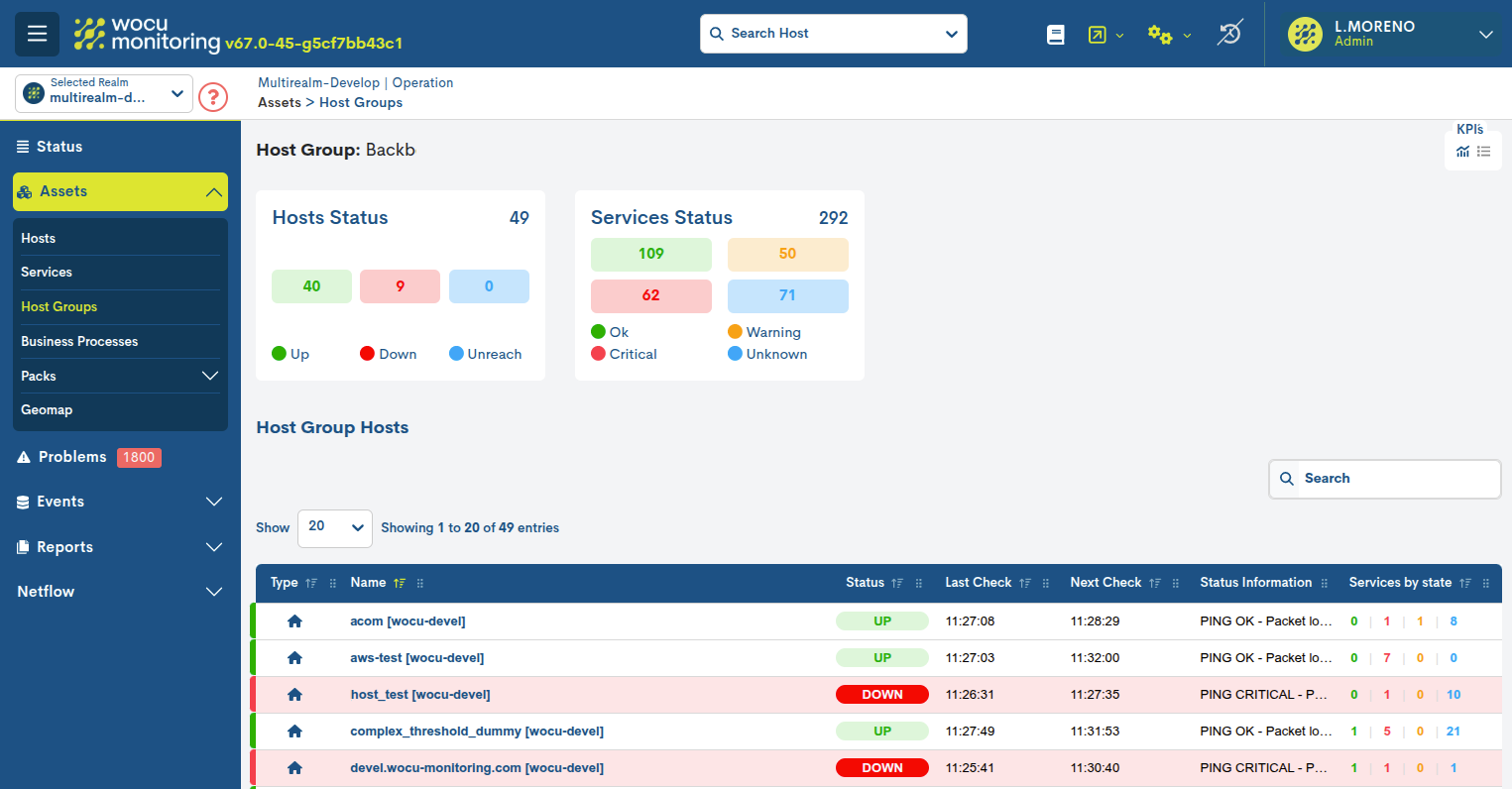1512x789 pixels.
Task: Click the disconnect eye-slash icon in top bar
Action: [x=1229, y=33]
